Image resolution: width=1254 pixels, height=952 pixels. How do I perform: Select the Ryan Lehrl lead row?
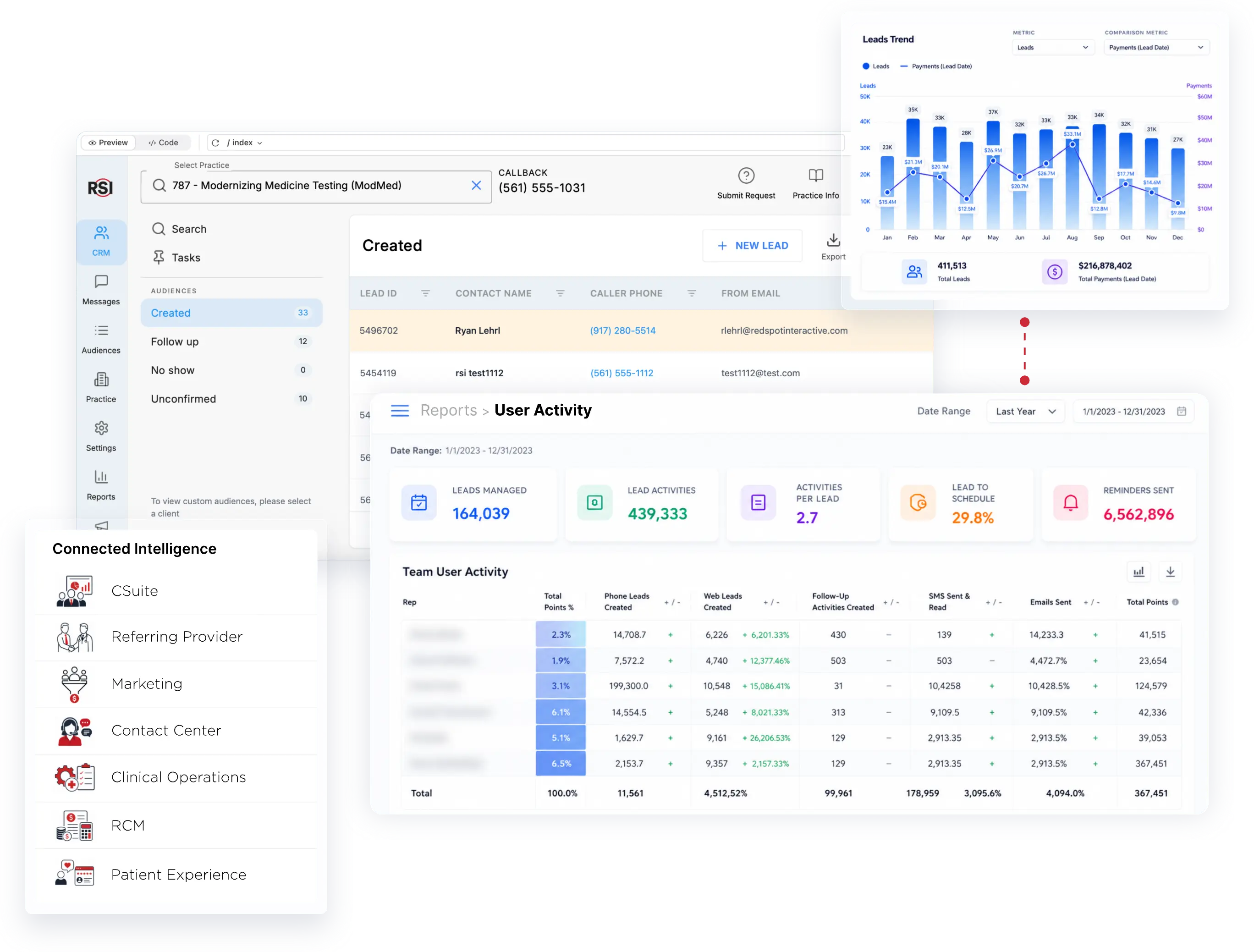(641, 330)
